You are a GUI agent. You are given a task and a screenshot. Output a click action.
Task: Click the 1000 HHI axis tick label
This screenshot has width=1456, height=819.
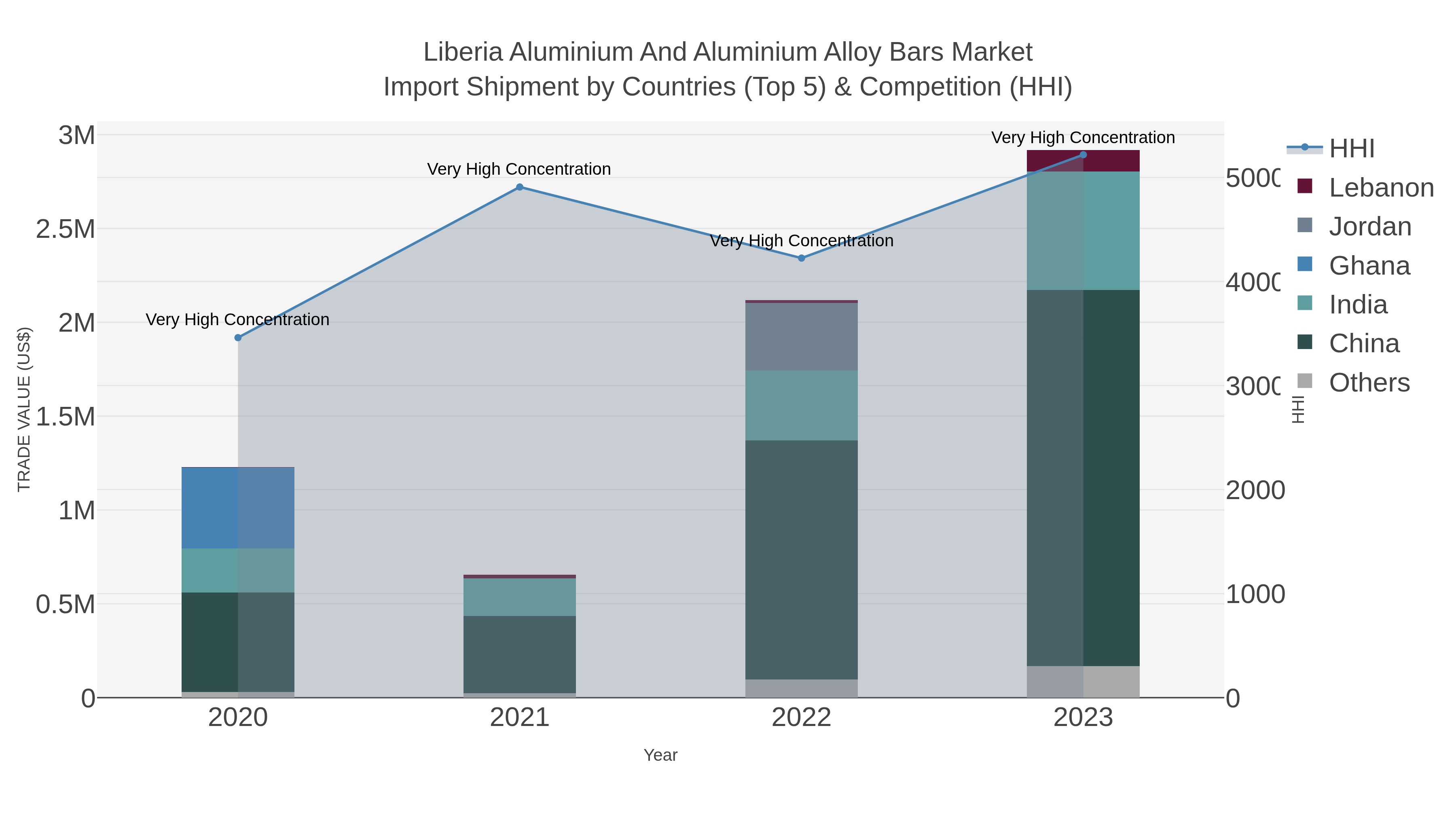click(1255, 595)
